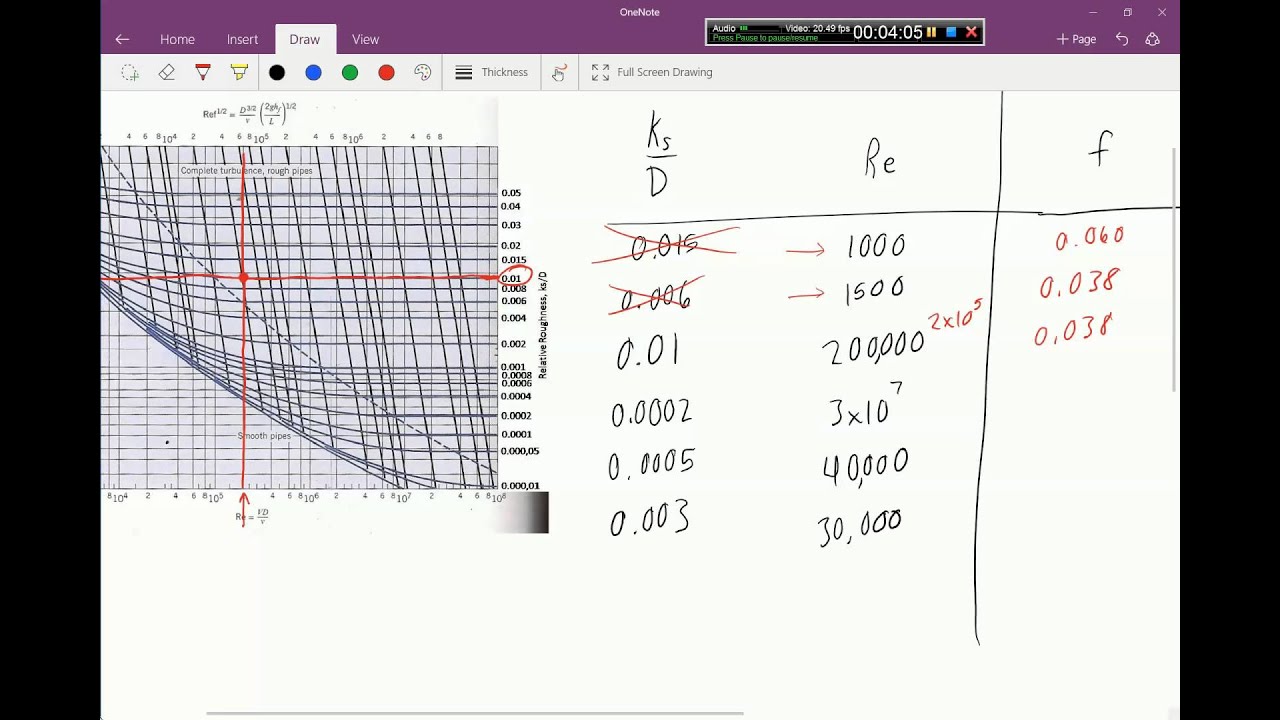Pause the screen recording
Screen dimensions: 1280x720
(x=931, y=32)
